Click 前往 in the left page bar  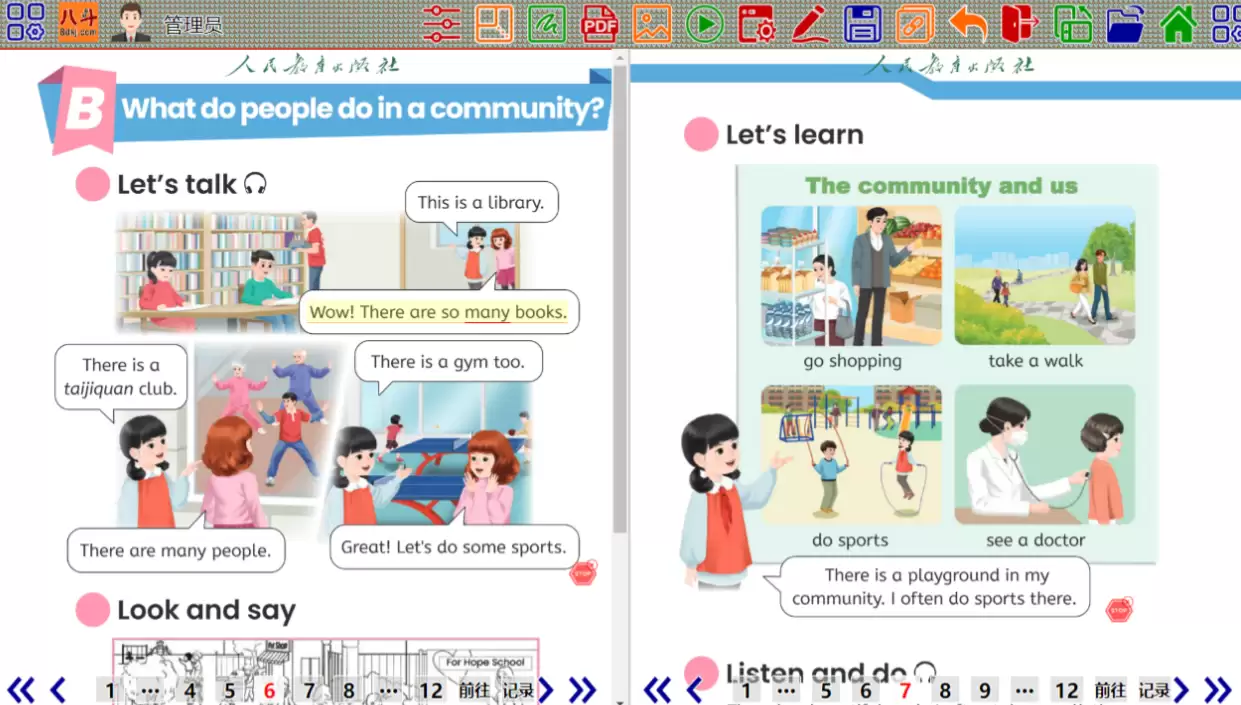(x=474, y=691)
